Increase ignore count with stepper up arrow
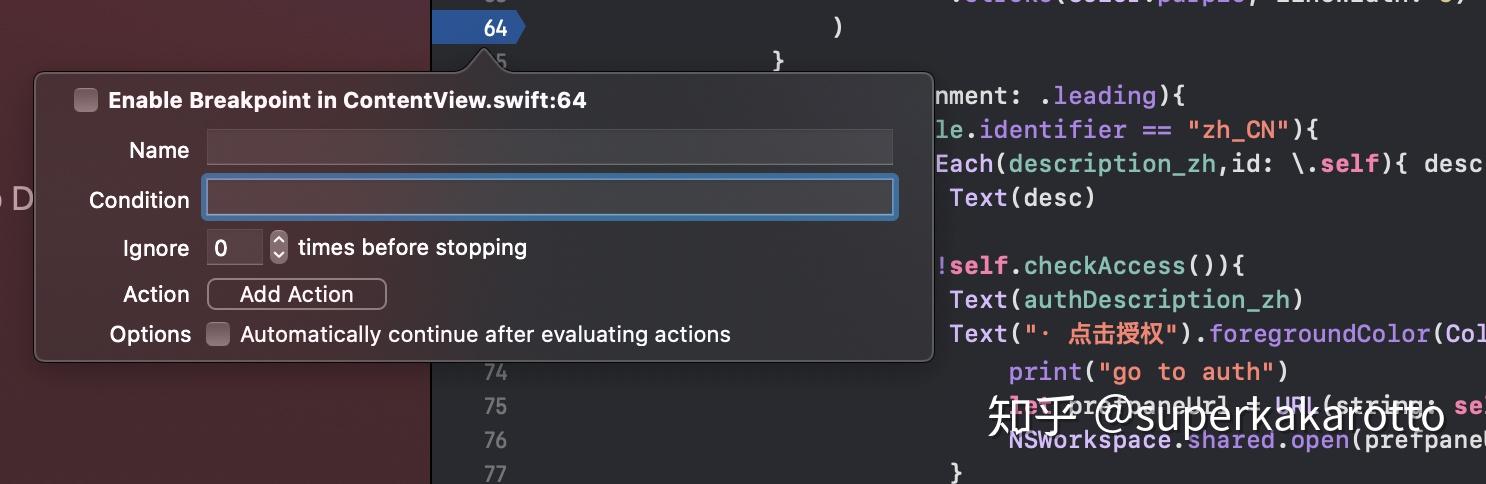 click(x=279, y=240)
